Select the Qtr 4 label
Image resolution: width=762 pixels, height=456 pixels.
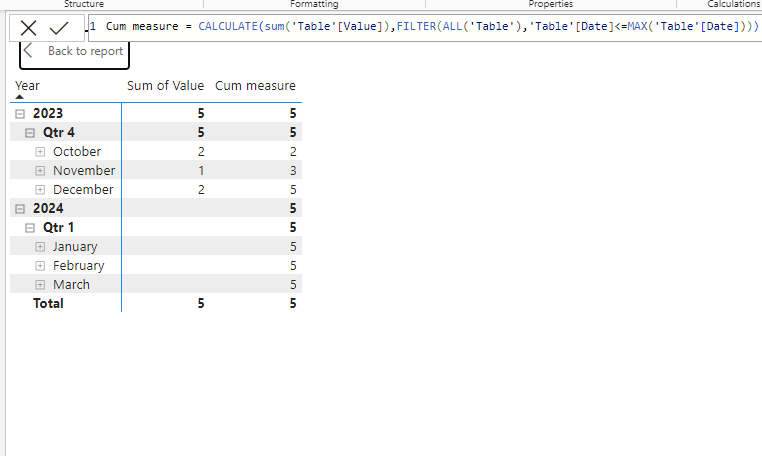(x=59, y=132)
